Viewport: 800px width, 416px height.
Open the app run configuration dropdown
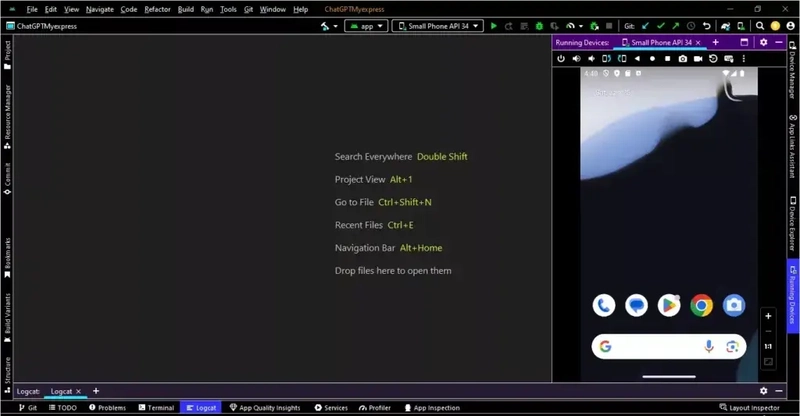pos(365,26)
